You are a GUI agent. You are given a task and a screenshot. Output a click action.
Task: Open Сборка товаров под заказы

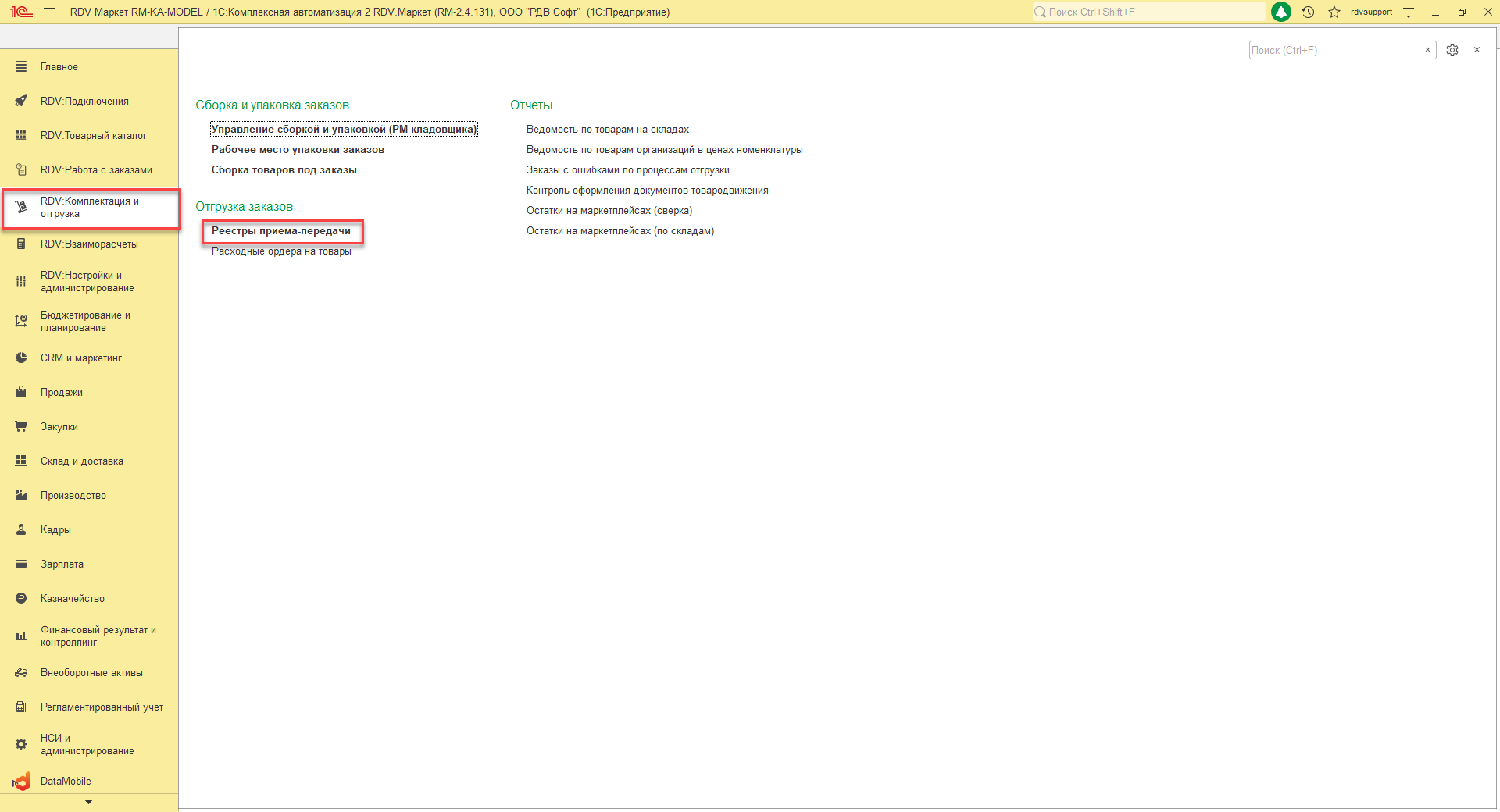284,170
